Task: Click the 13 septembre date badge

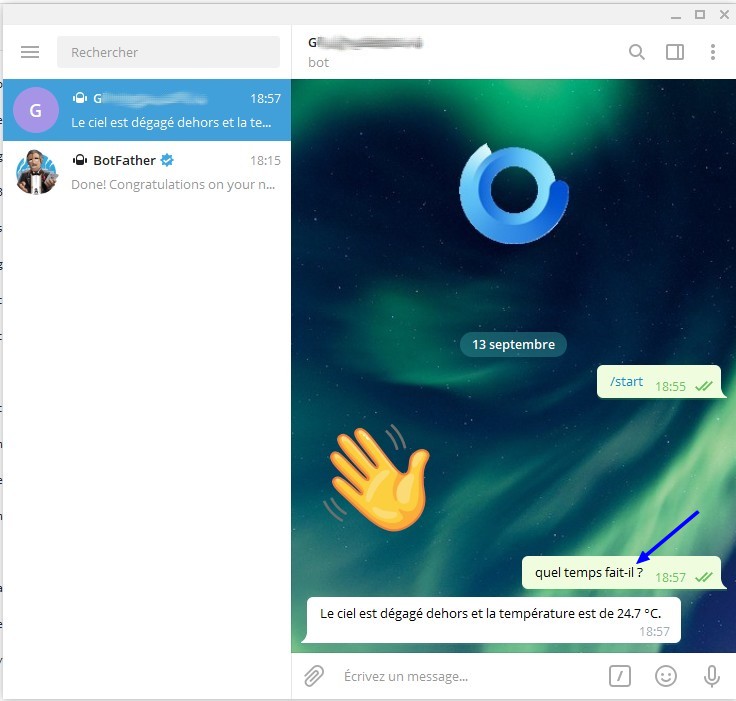Action: click(x=513, y=345)
